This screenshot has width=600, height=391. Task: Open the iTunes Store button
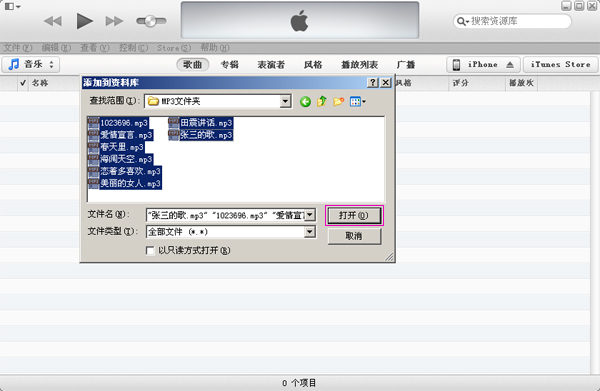click(x=561, y=65)
